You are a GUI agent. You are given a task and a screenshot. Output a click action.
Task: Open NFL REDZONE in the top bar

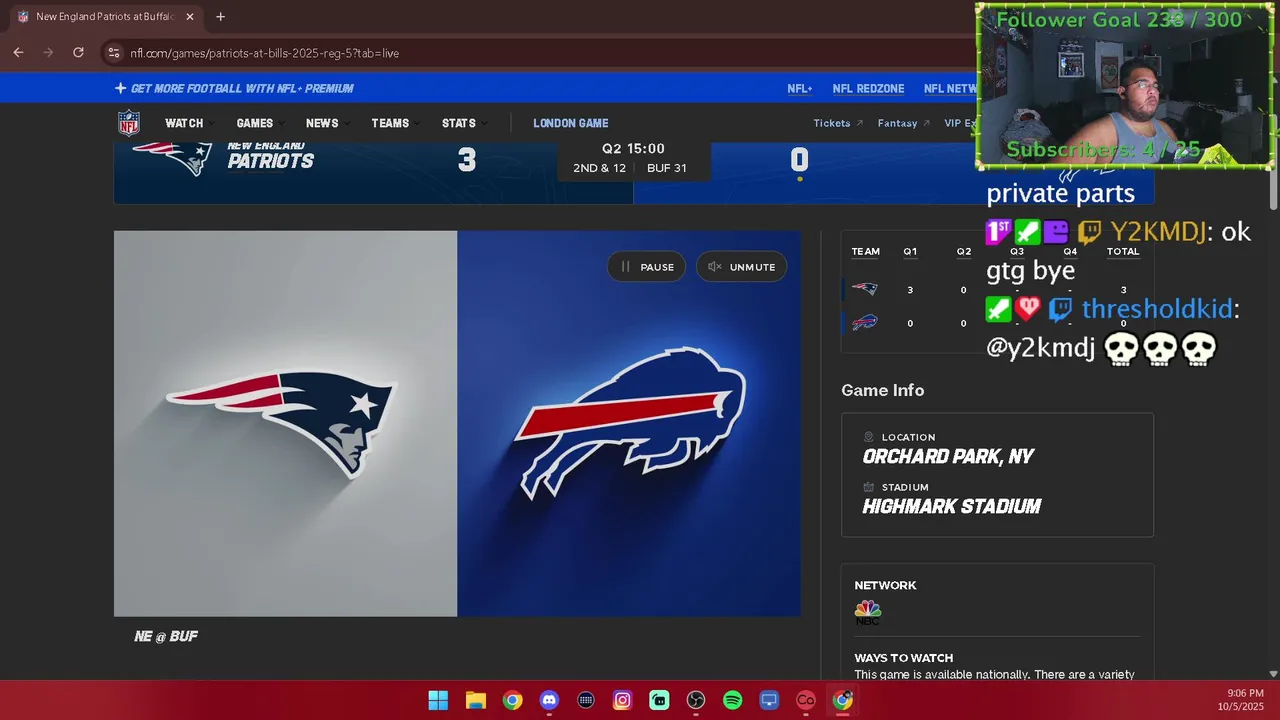(x=868, y=88)
